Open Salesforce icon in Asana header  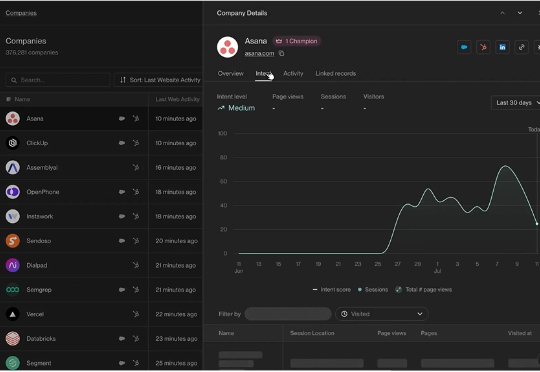[464, 47]
